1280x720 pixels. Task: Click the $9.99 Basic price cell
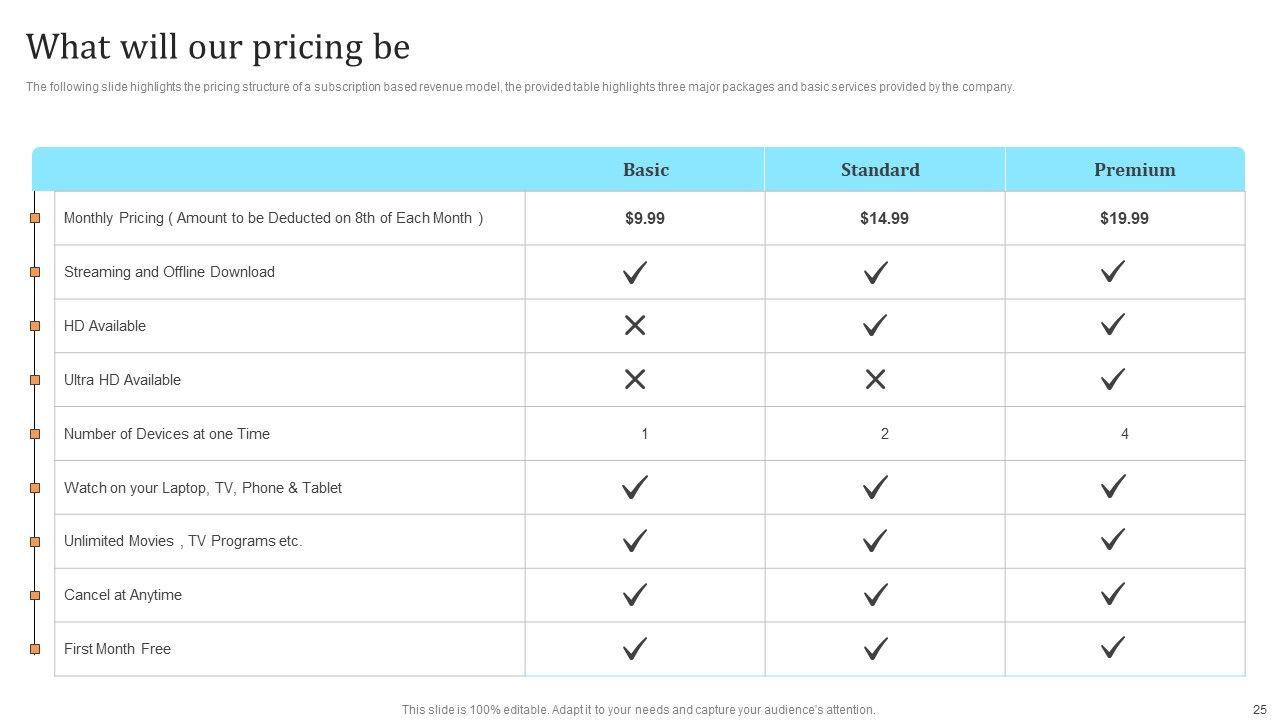tap(645, 218)
